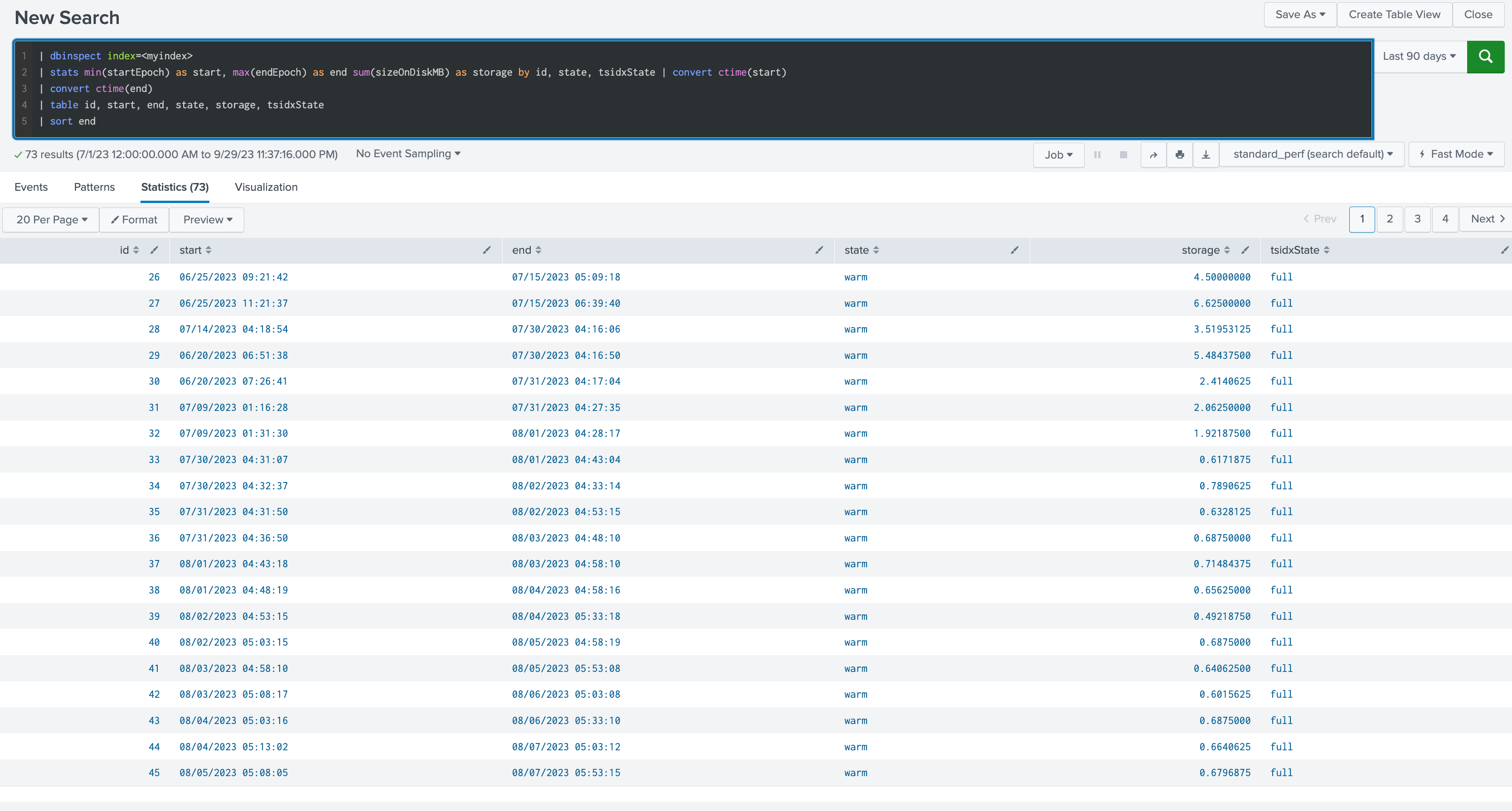Viewport: 1512px width, 811px height.
Task: Click the Create Table View button
Action: pos(1394,14)
